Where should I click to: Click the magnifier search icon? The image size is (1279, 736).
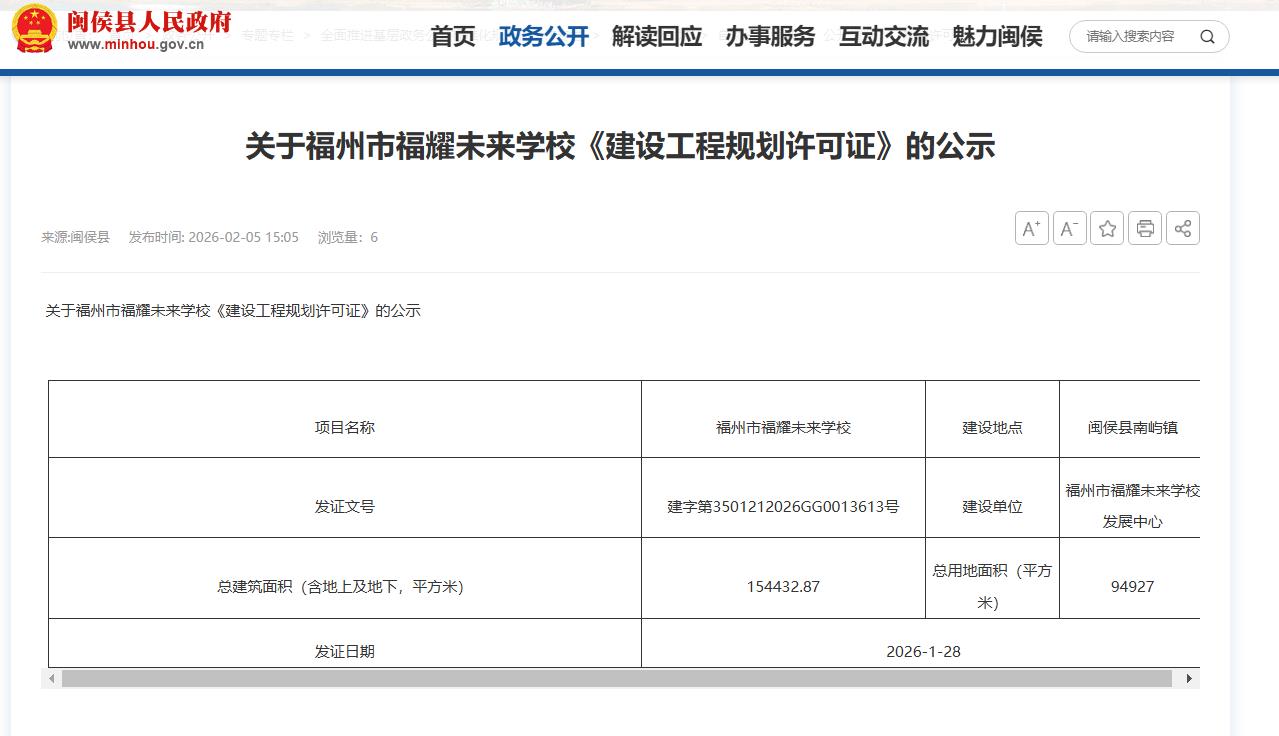1207,37
